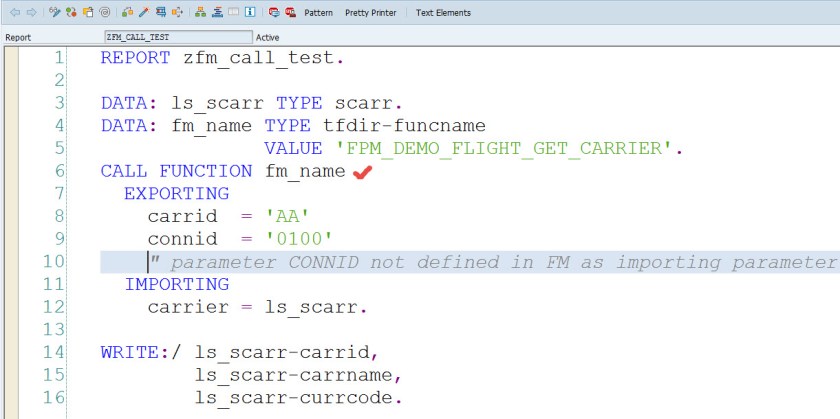Click 'carrier = ls_scarr.' on line 12
Screen dimensions: 840x419
[258, 307]
